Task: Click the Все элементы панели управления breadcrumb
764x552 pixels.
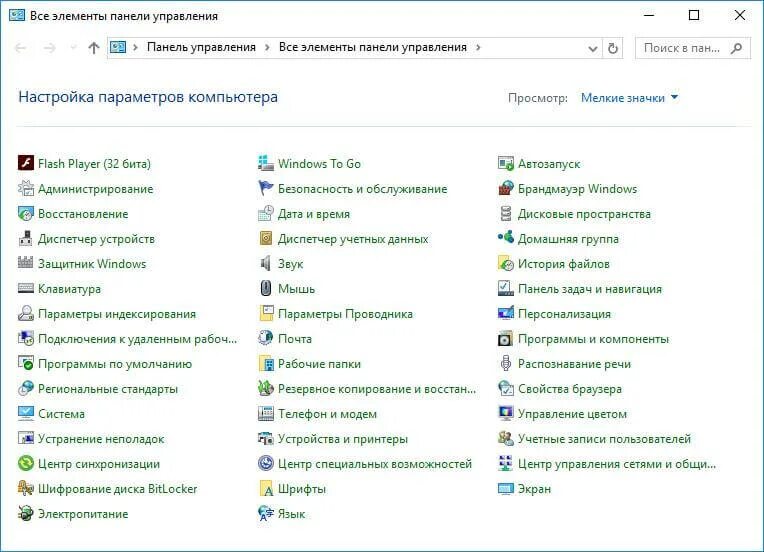Action: [373, 47]
